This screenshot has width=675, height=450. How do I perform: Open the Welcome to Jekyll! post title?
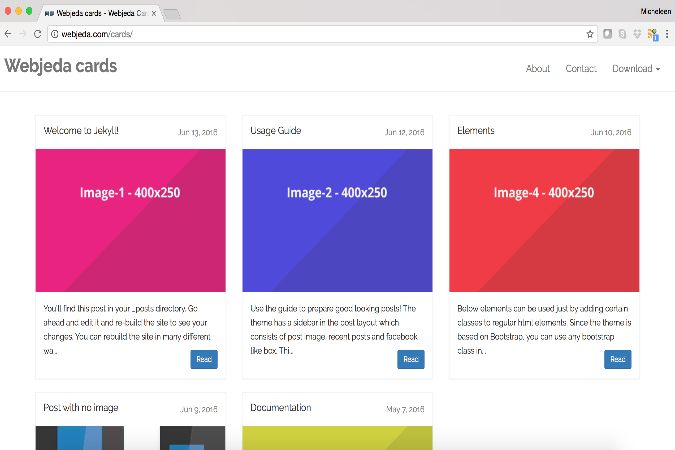coord(81,130)
